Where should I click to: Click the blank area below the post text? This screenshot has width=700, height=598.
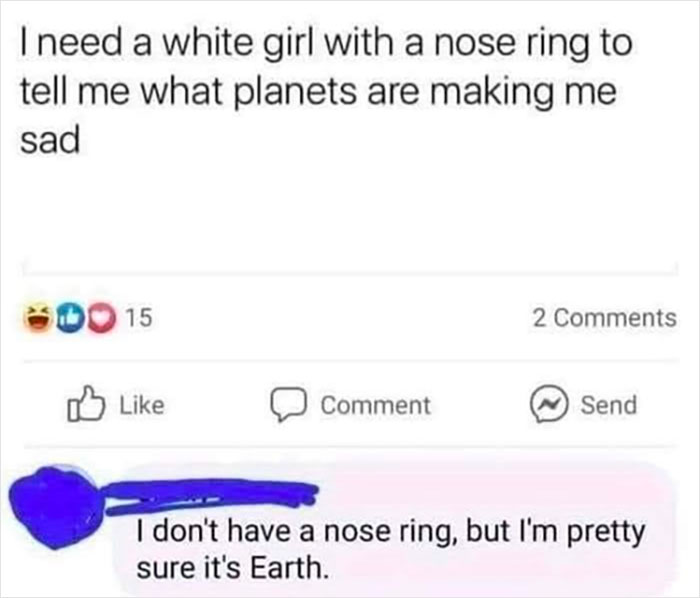(350, 210)
